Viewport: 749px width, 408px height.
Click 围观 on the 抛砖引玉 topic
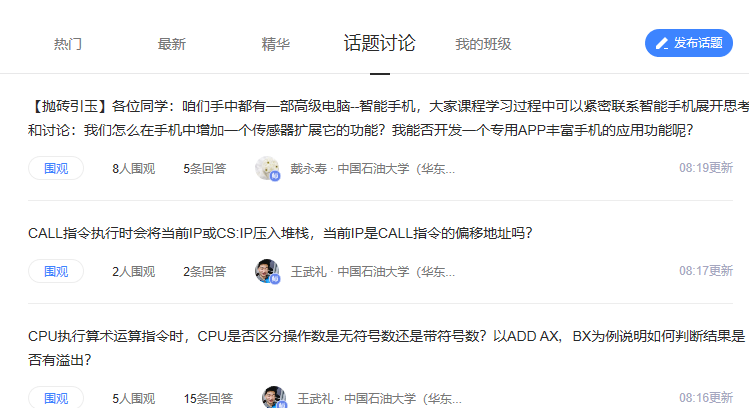pyautogui.click(x=56, y=168)
